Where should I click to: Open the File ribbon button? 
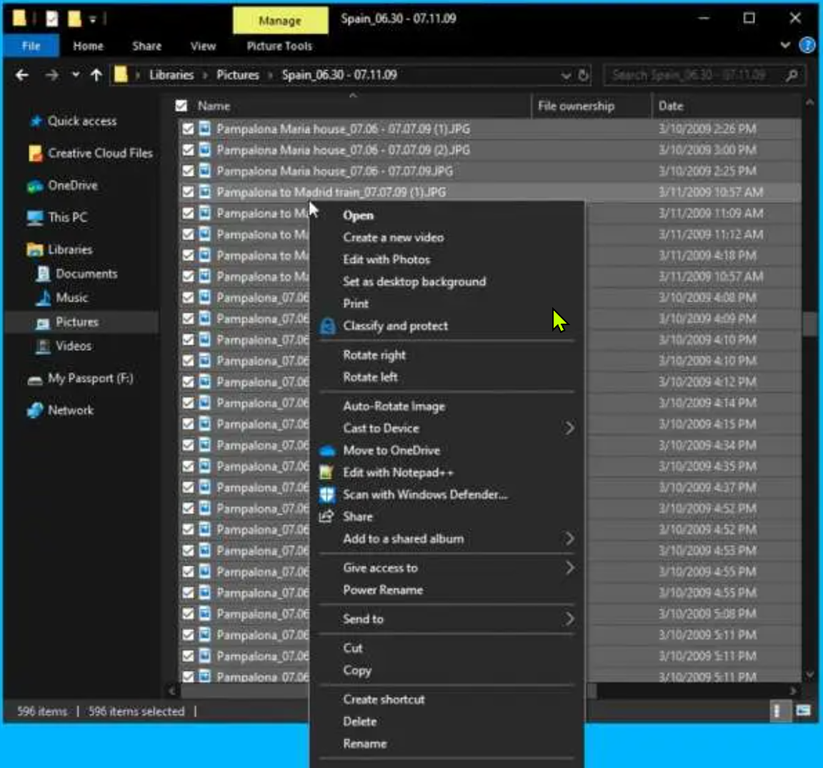[31, 46]
